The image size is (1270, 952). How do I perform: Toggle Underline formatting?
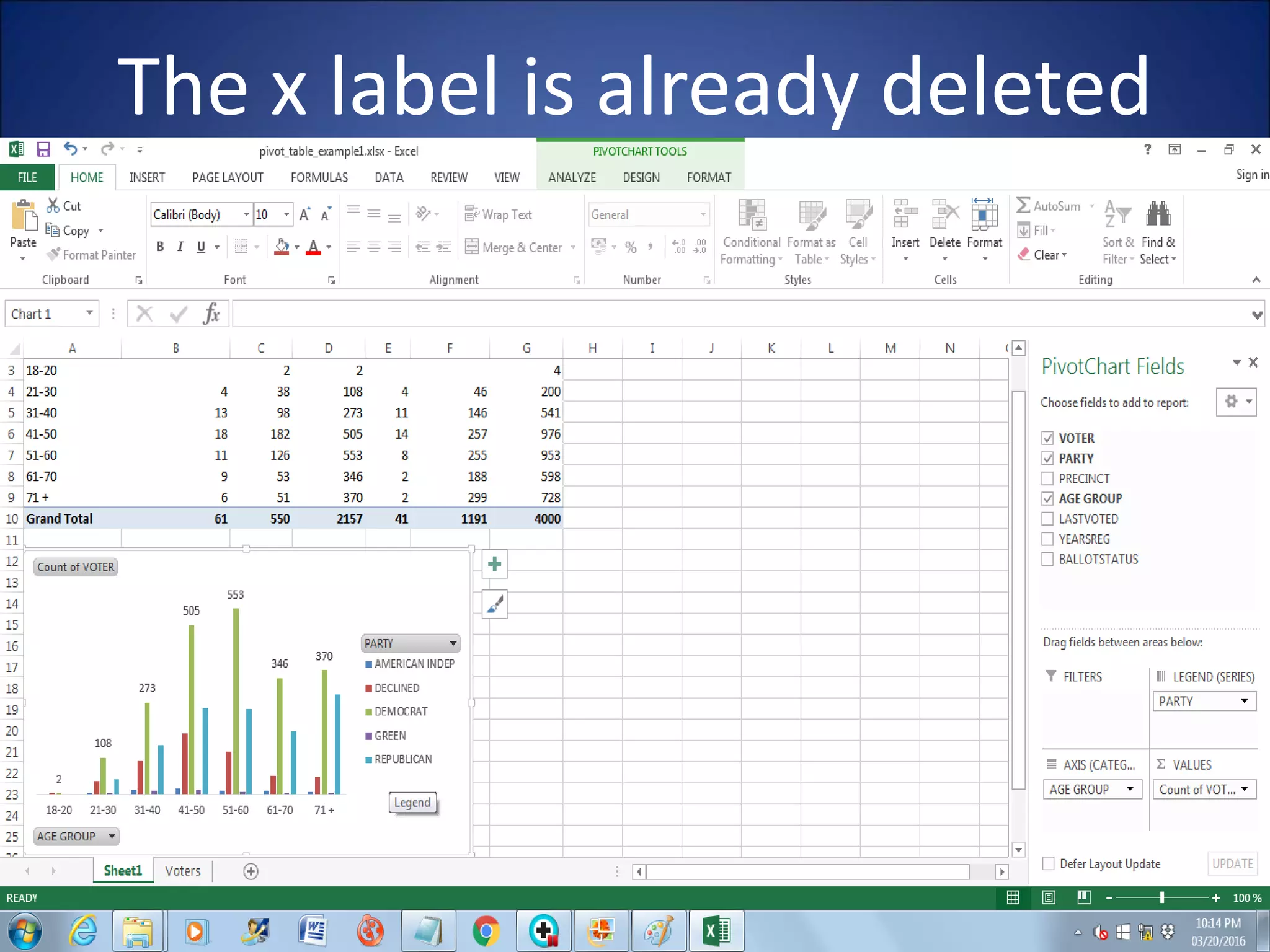[x=201, y=247]
